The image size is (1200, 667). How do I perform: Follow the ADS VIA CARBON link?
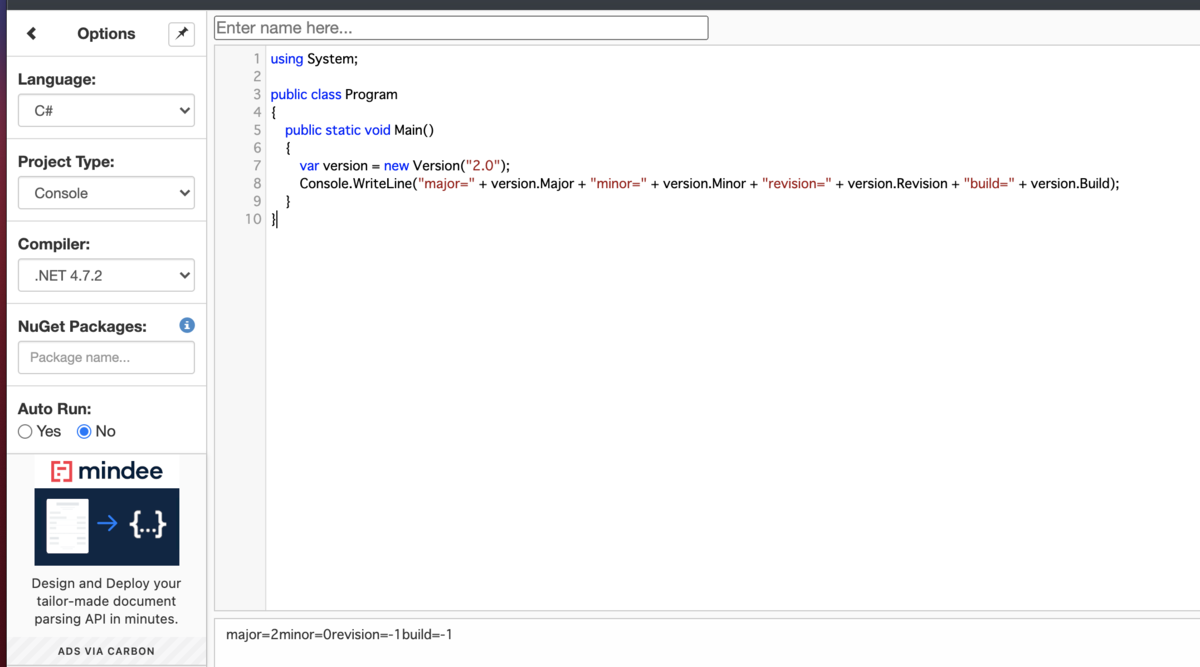coord(106,651)
